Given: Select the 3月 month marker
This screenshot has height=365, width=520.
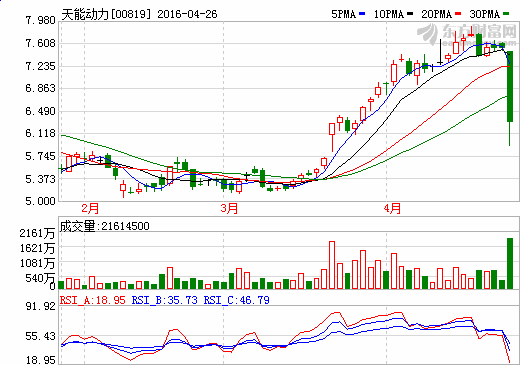Looking at the screenshot, I should point(229,208).
